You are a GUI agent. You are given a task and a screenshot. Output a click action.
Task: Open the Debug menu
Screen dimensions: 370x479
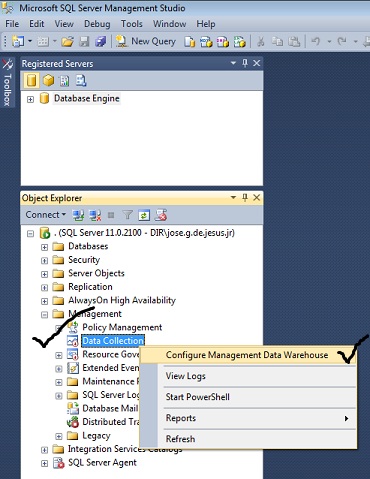(x=97, y=24)
